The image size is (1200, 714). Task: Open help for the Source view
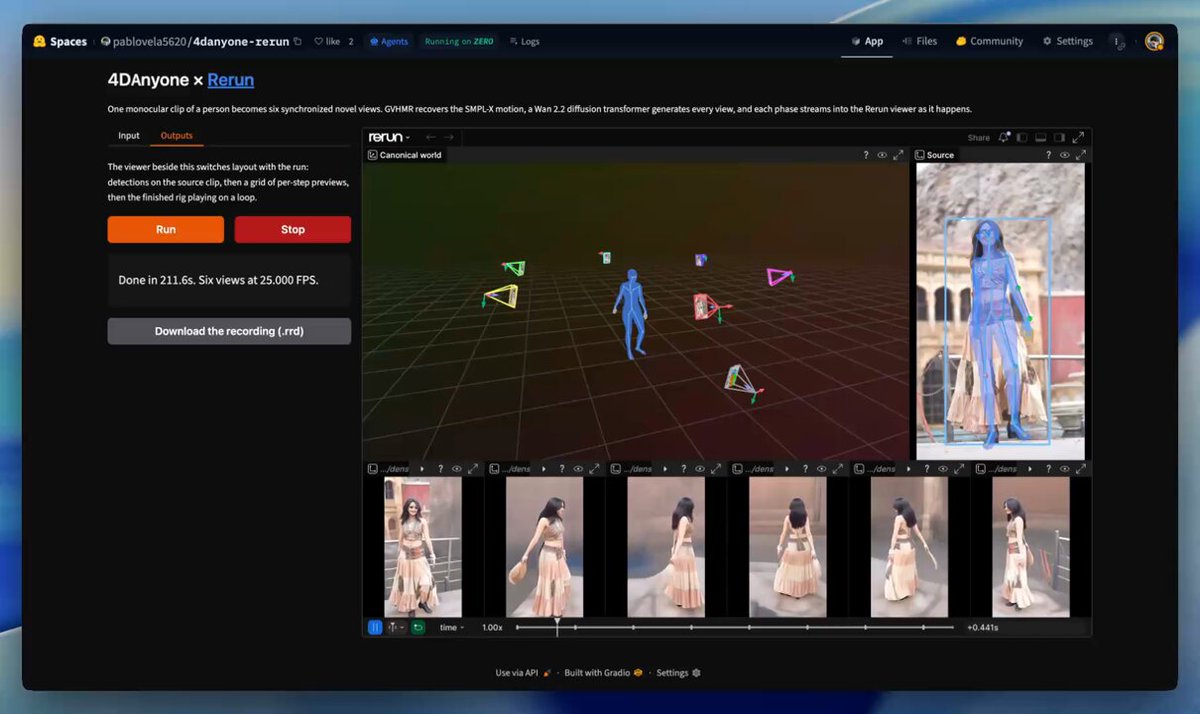(x=1048, y=155)
